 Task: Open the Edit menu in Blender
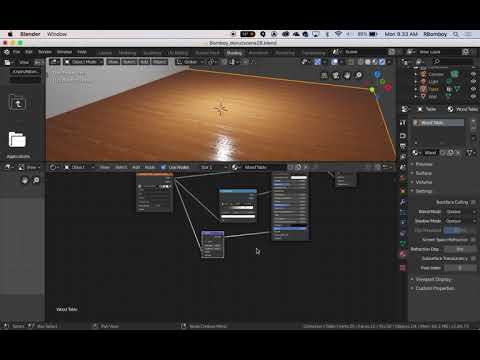point(29,52)
